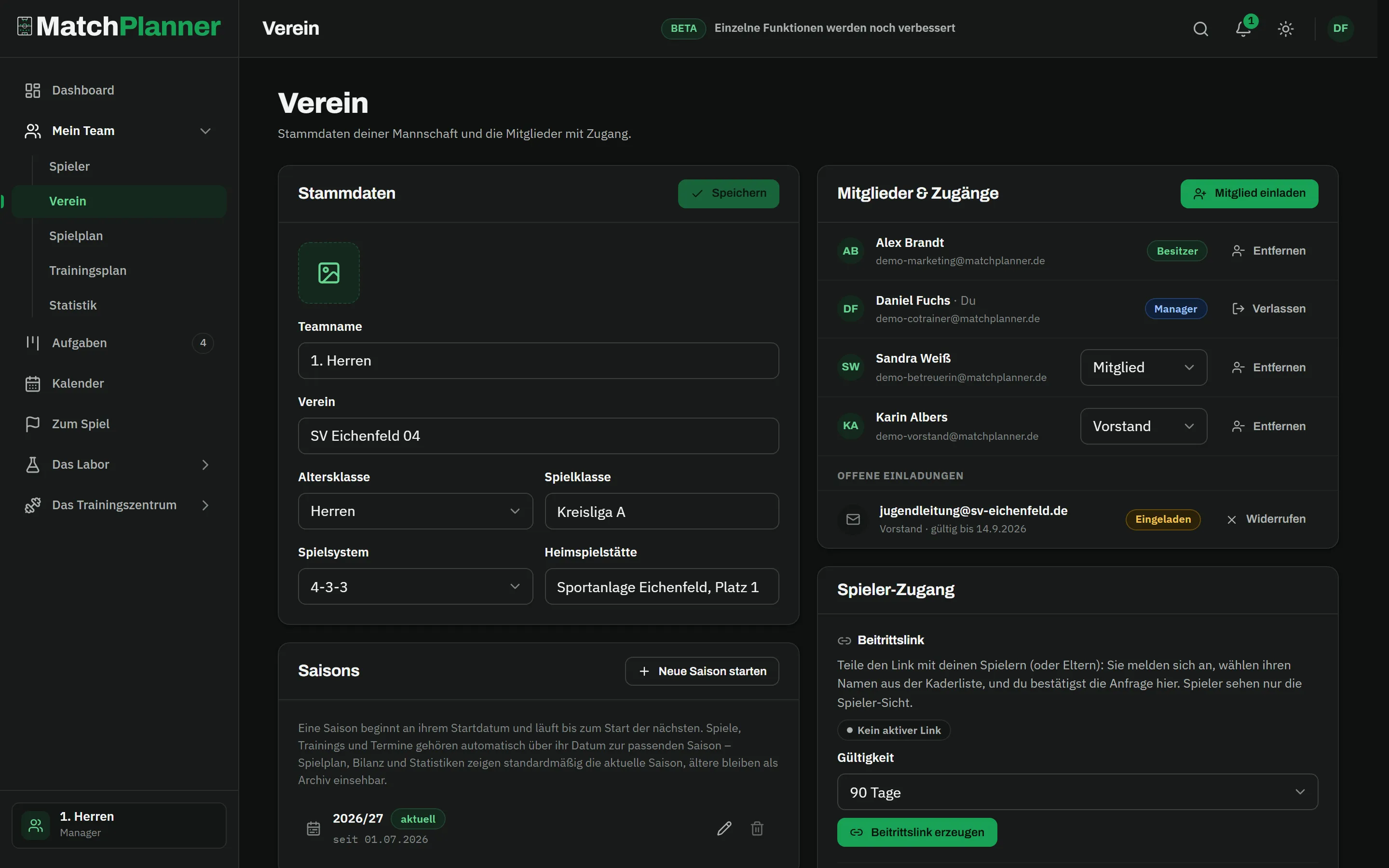This screenshot has width=1389, height=868.
Task: Open Zum Spiel in sidebar
Action: (x=119, y=424)
